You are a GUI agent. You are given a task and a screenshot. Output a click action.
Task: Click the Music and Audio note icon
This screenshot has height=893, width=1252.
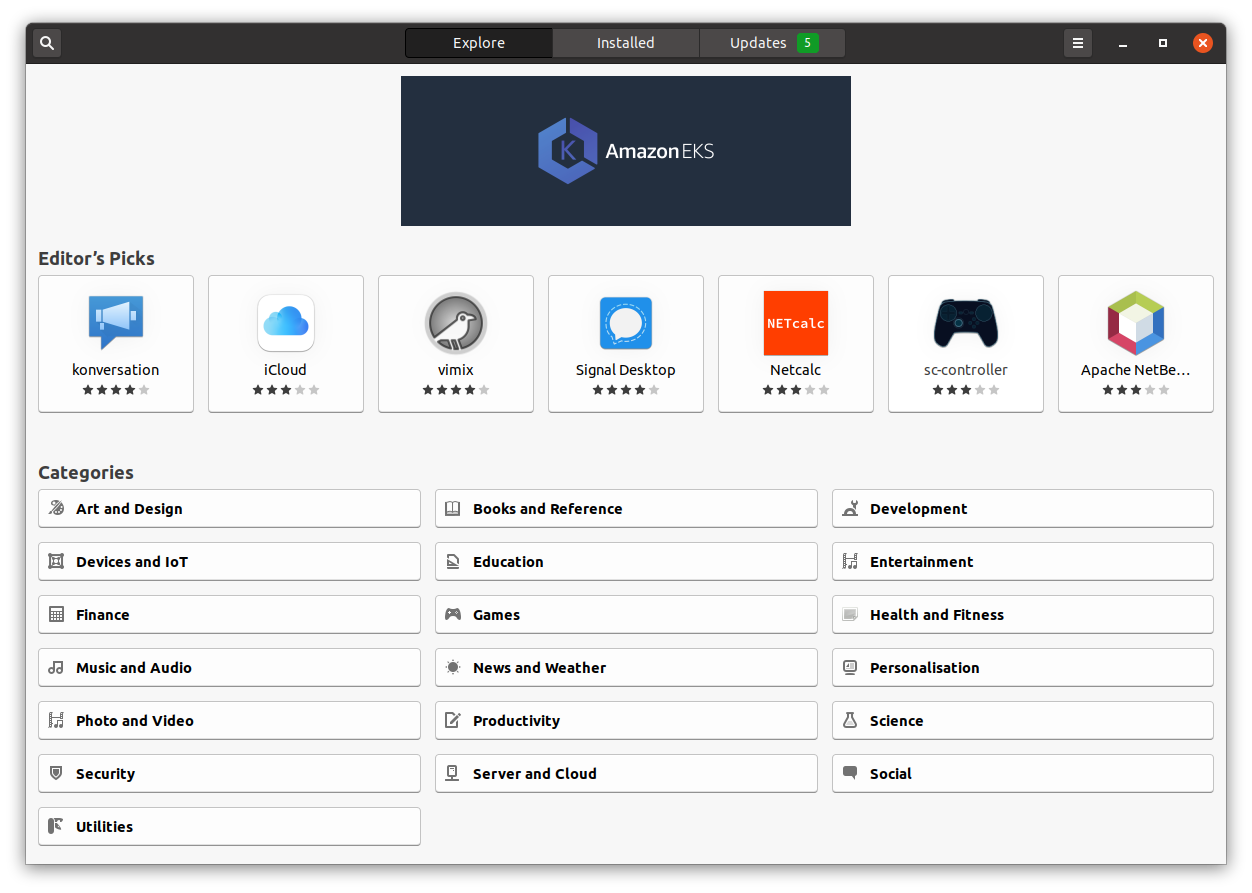[57, 667]
